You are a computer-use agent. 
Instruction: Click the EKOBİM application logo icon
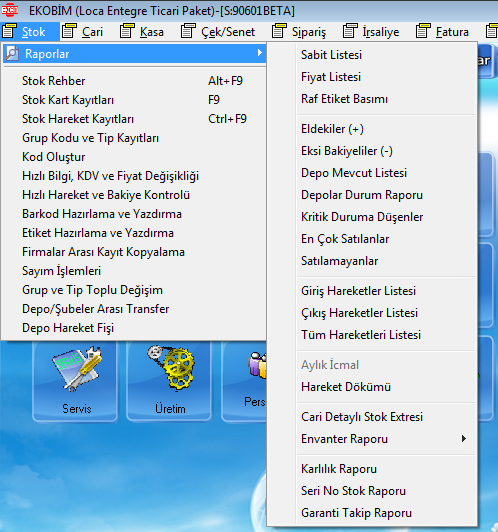click(10, 10)
